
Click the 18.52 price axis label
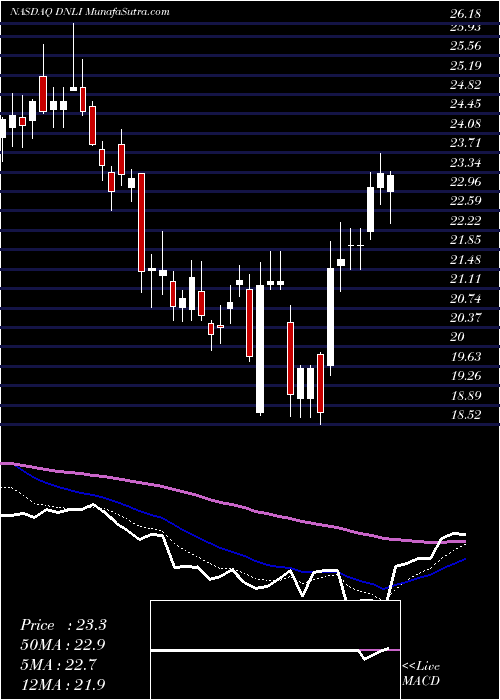466,415
